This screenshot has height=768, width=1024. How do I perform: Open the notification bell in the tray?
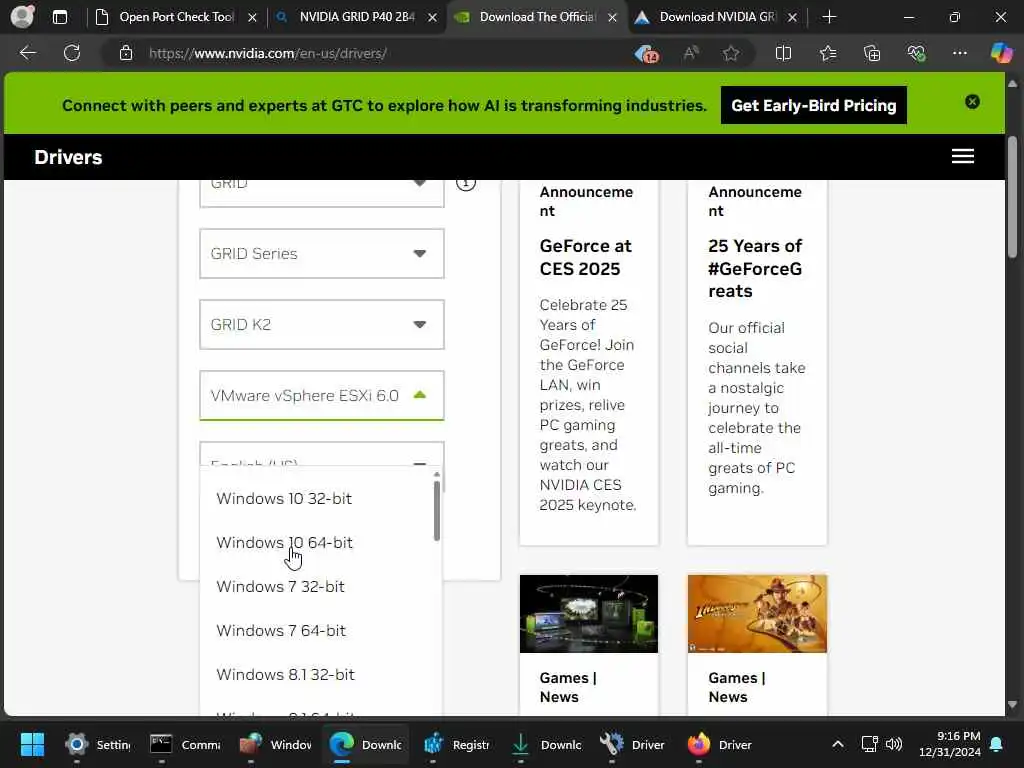click(x=997, y=744)
